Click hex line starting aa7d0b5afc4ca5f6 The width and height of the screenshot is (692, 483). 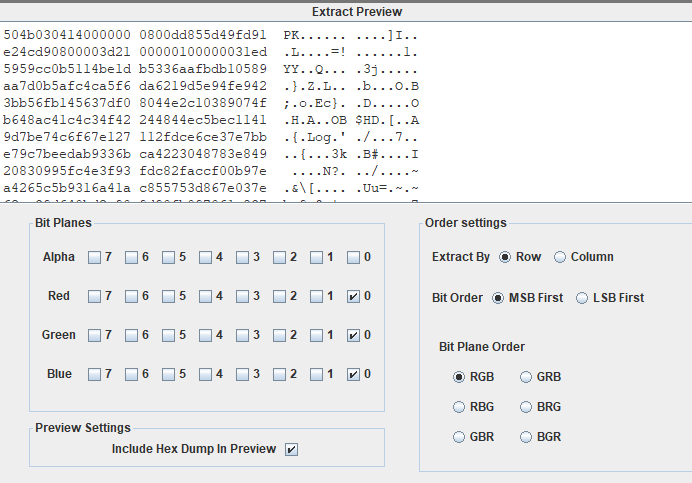211,86
